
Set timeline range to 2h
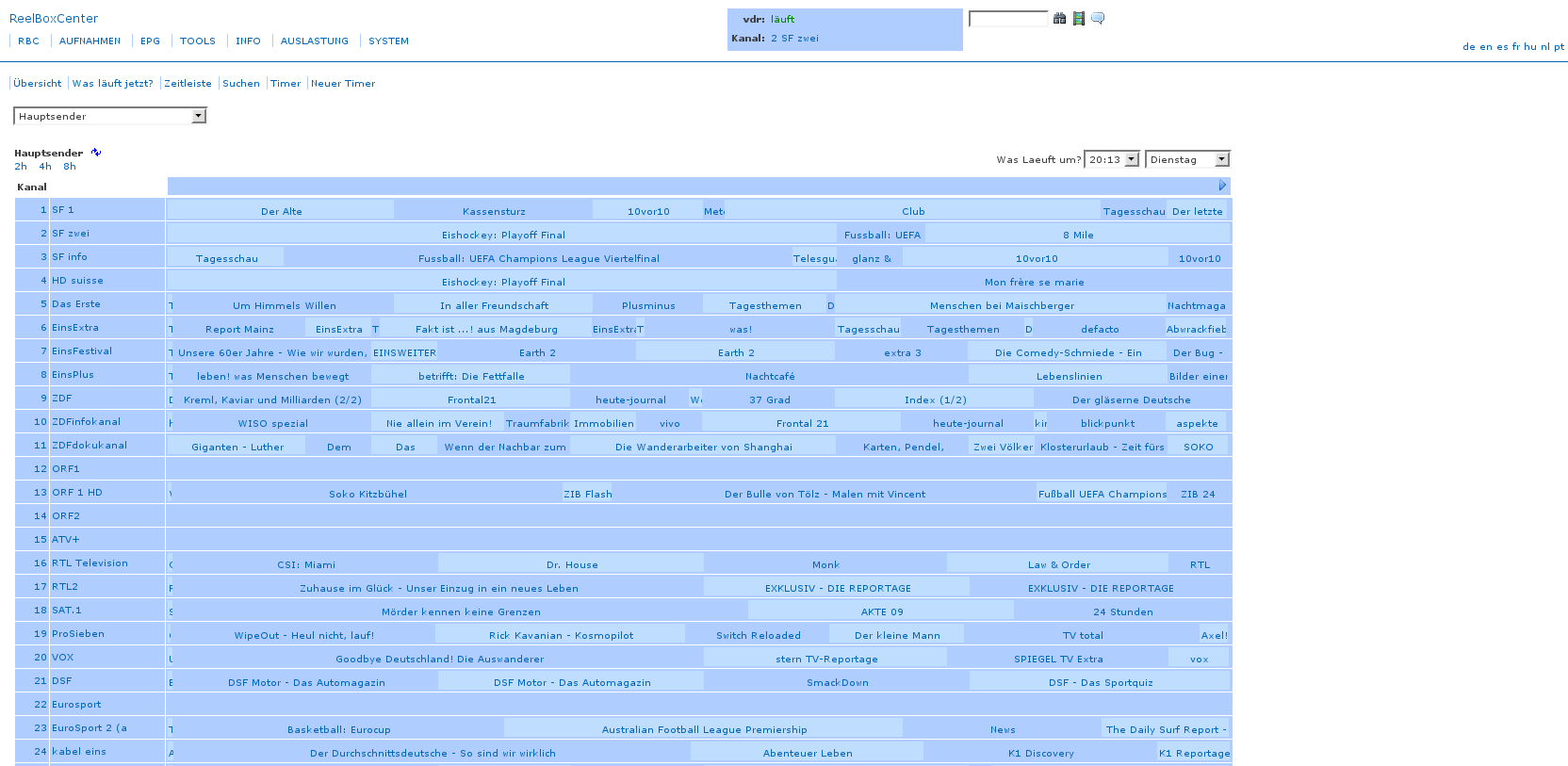pos(21,167)
